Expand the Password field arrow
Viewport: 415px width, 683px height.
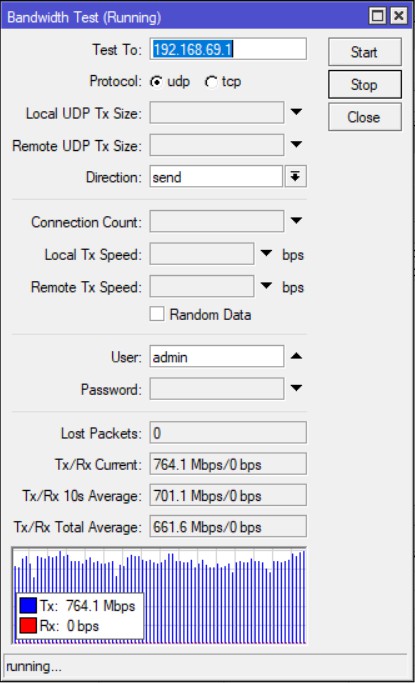[296, 388]
